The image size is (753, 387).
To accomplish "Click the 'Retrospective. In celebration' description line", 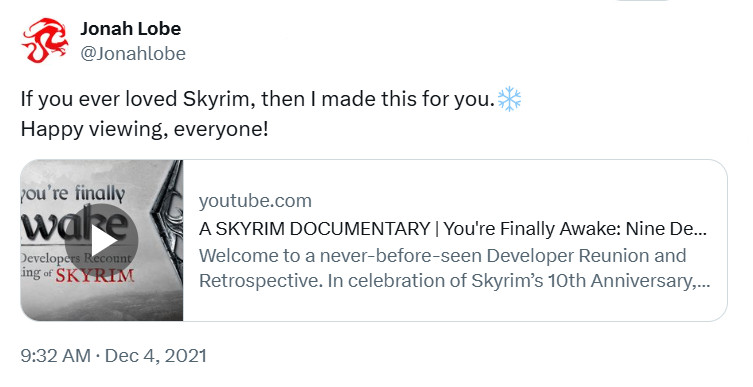I will 454,280.
